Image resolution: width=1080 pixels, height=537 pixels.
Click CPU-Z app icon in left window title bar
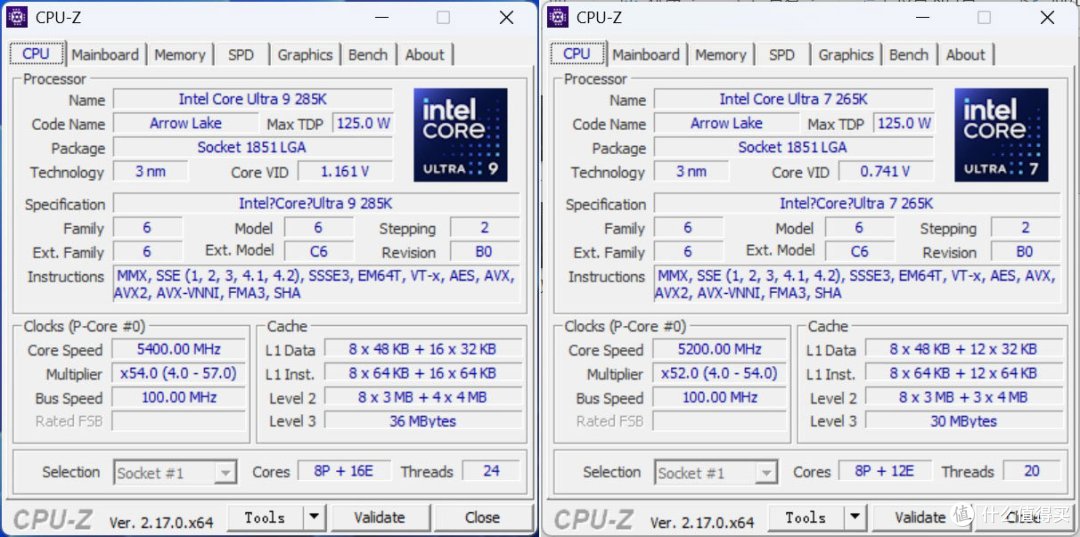pyautogui.click(x=17, y=17)
